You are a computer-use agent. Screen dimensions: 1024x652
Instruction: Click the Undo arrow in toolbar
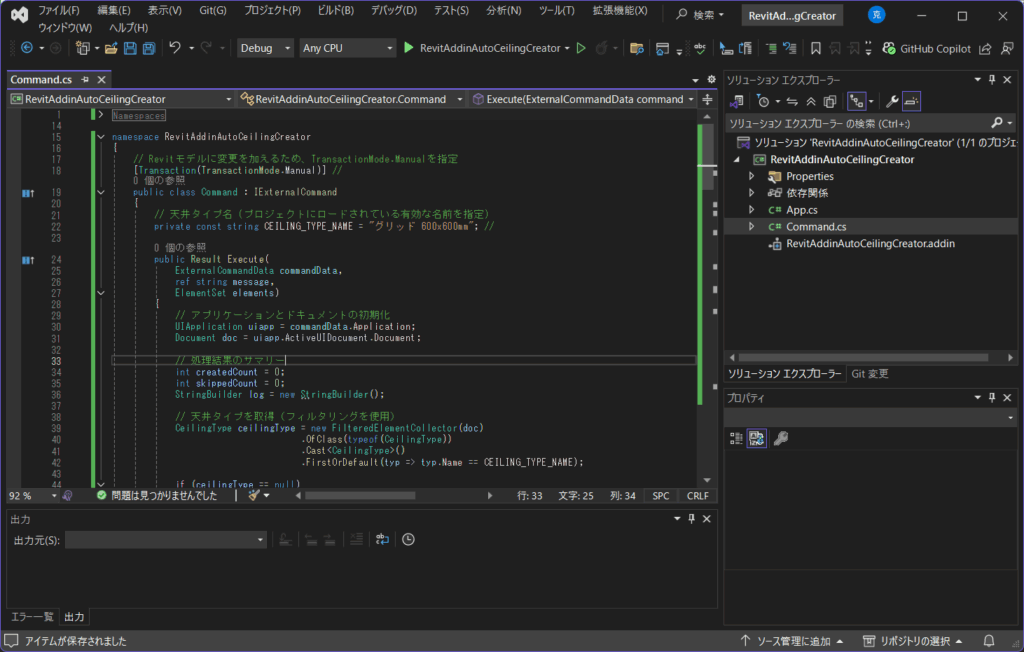click(x=175, y=48)
